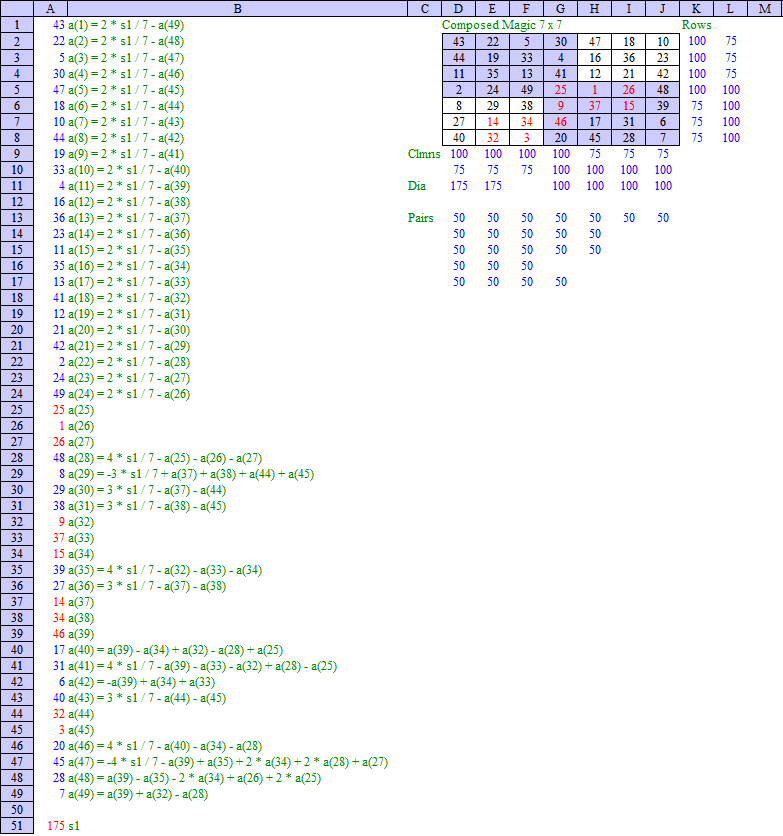Select magic square cell with red 37
The image size is (783, 836).
594,106
